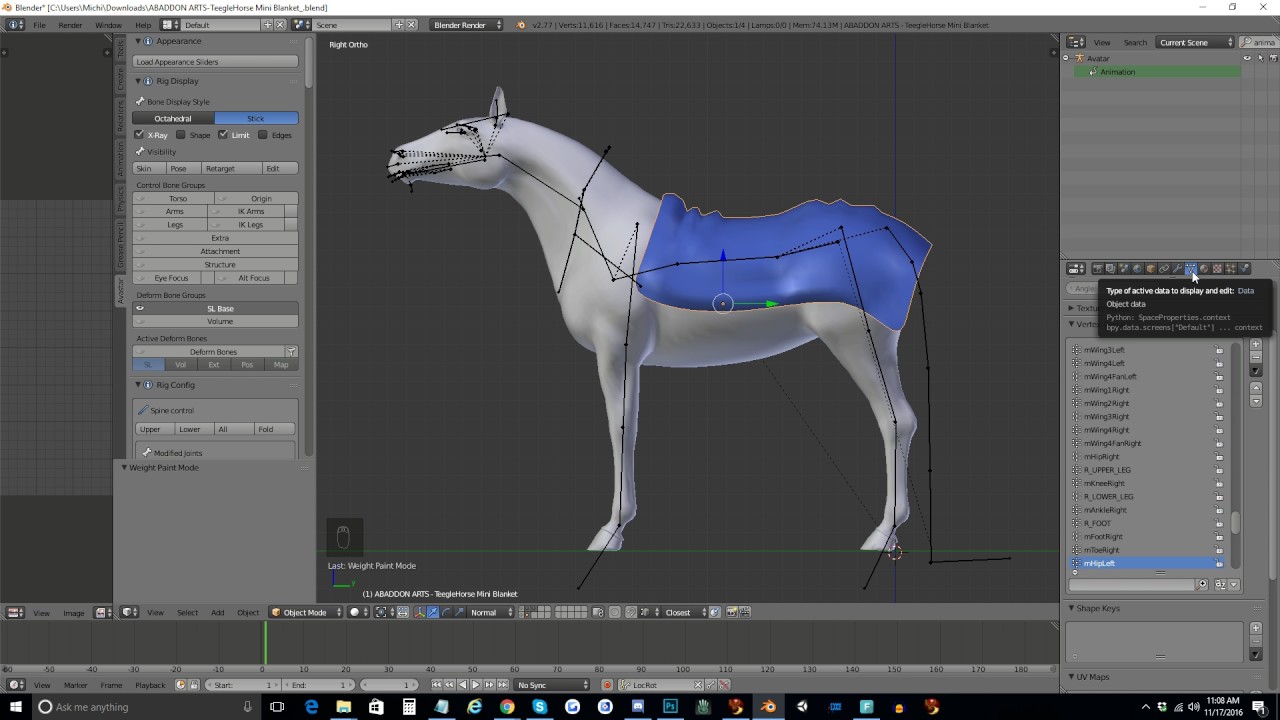
Task: Toggle SL Base deform bone group visibility
Action: coord(140,308)
